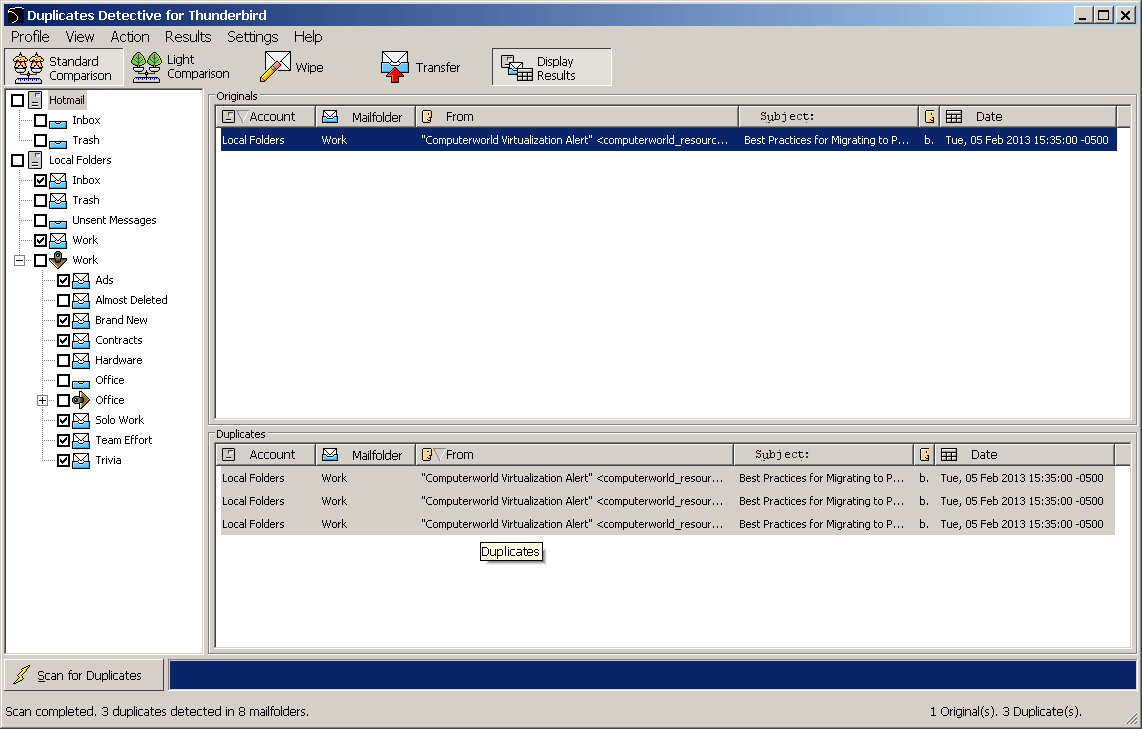Image resolution: width=1142 pixels, height=729 pixels.
Task: Click the Hotmail account icon in tree
Action: tap(36, 100)
